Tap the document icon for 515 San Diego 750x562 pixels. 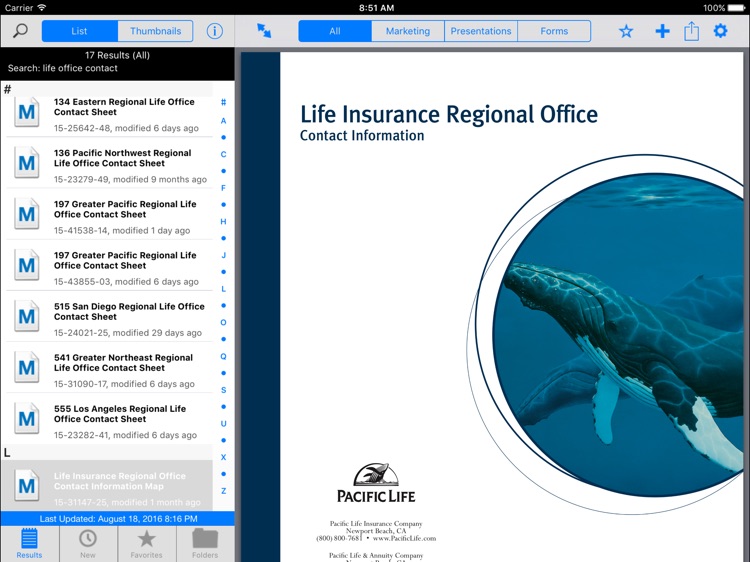26,316
